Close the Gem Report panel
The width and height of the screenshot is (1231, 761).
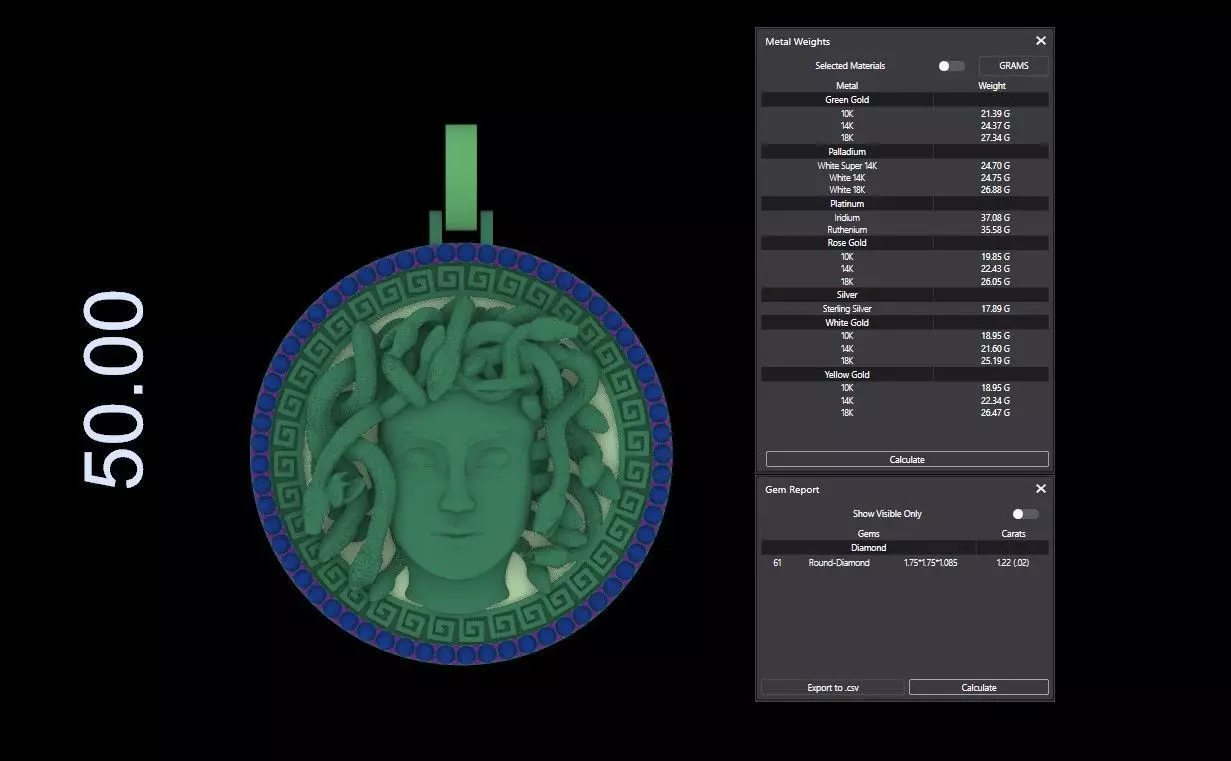click(x=1041, y=489)
